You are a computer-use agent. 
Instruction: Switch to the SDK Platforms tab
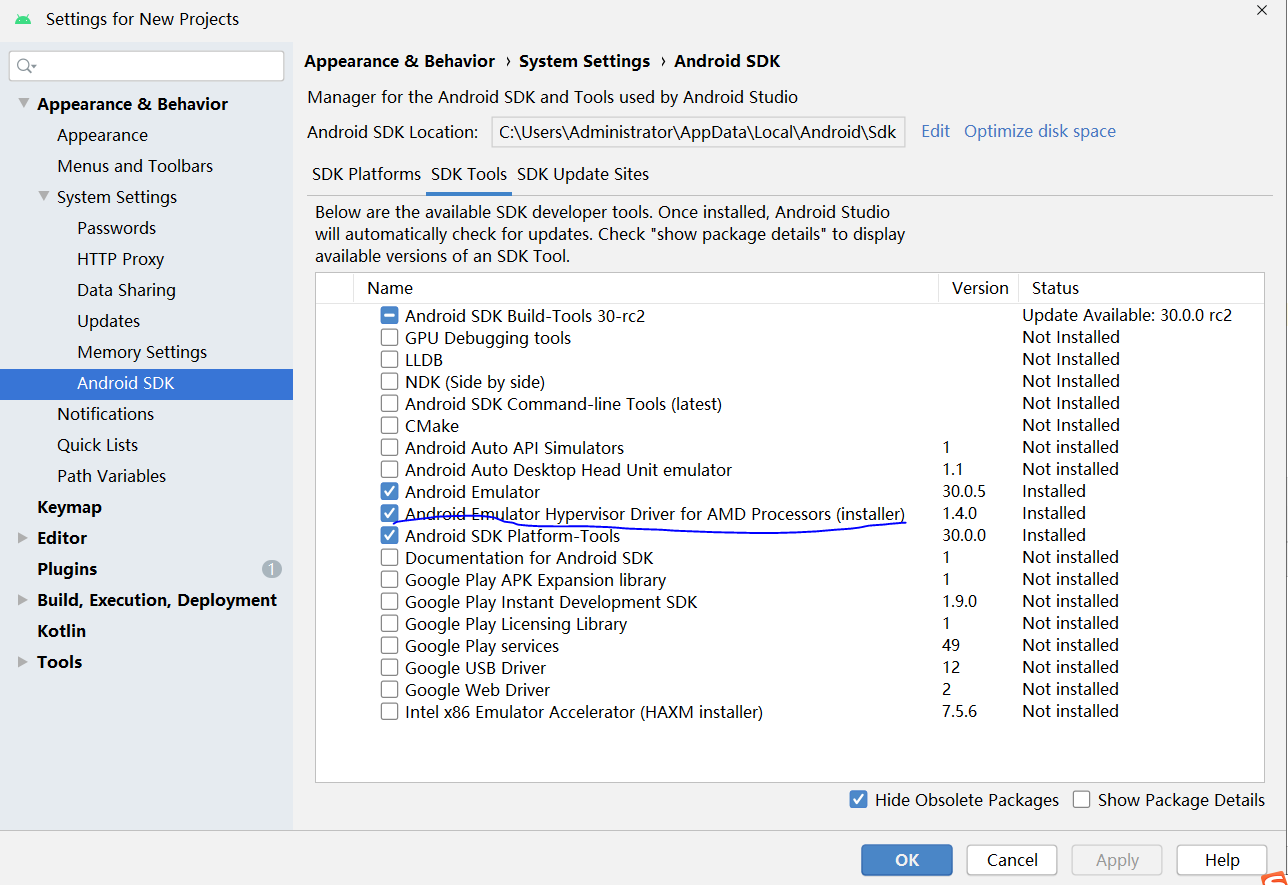[x=366, y=174]
